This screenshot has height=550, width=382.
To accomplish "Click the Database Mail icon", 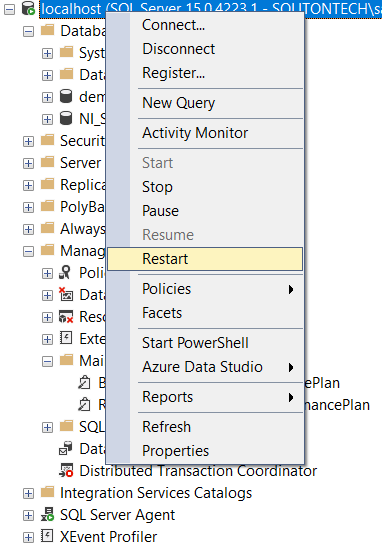I will [x=66, y=448].
